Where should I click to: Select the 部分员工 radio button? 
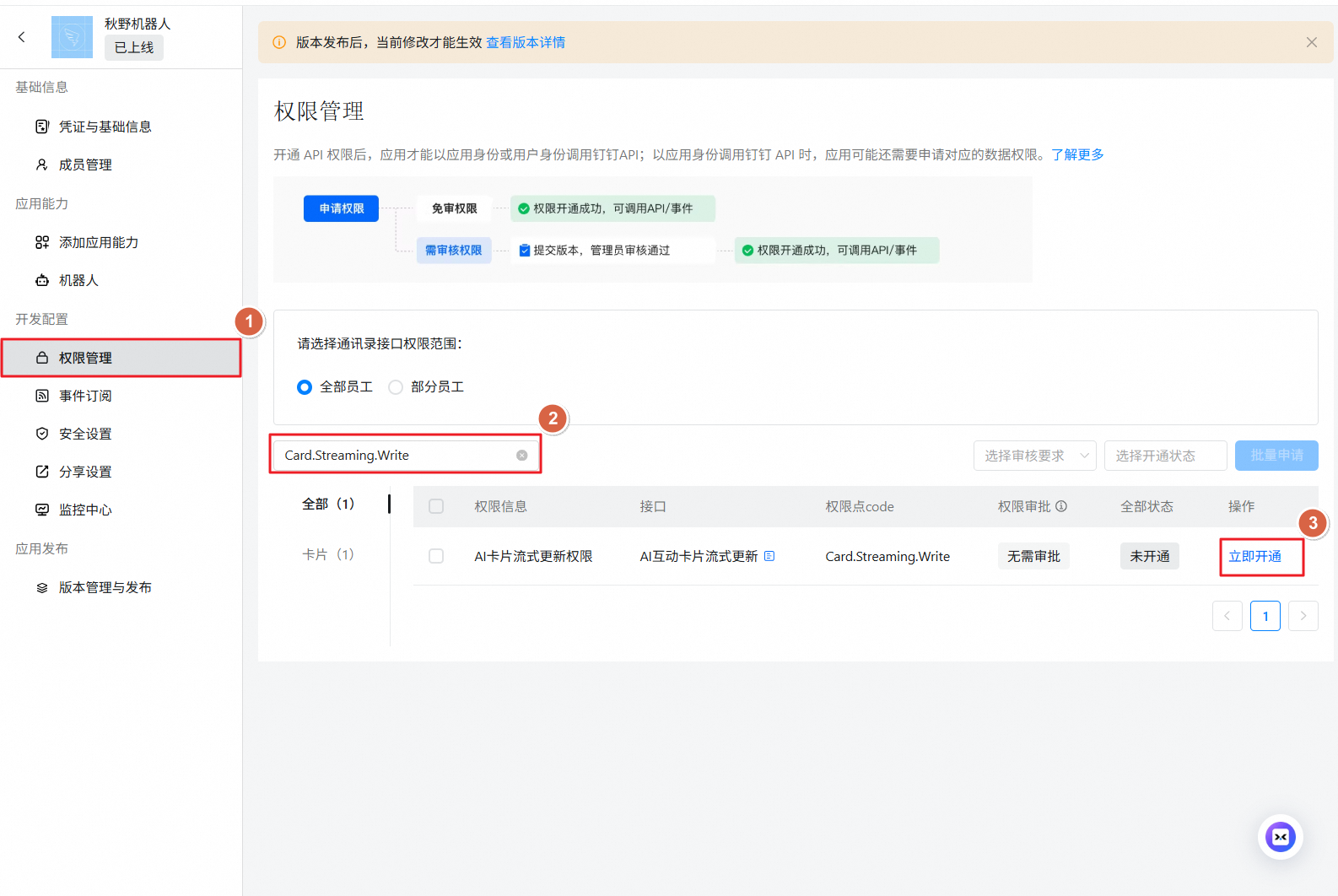point(396,387)
